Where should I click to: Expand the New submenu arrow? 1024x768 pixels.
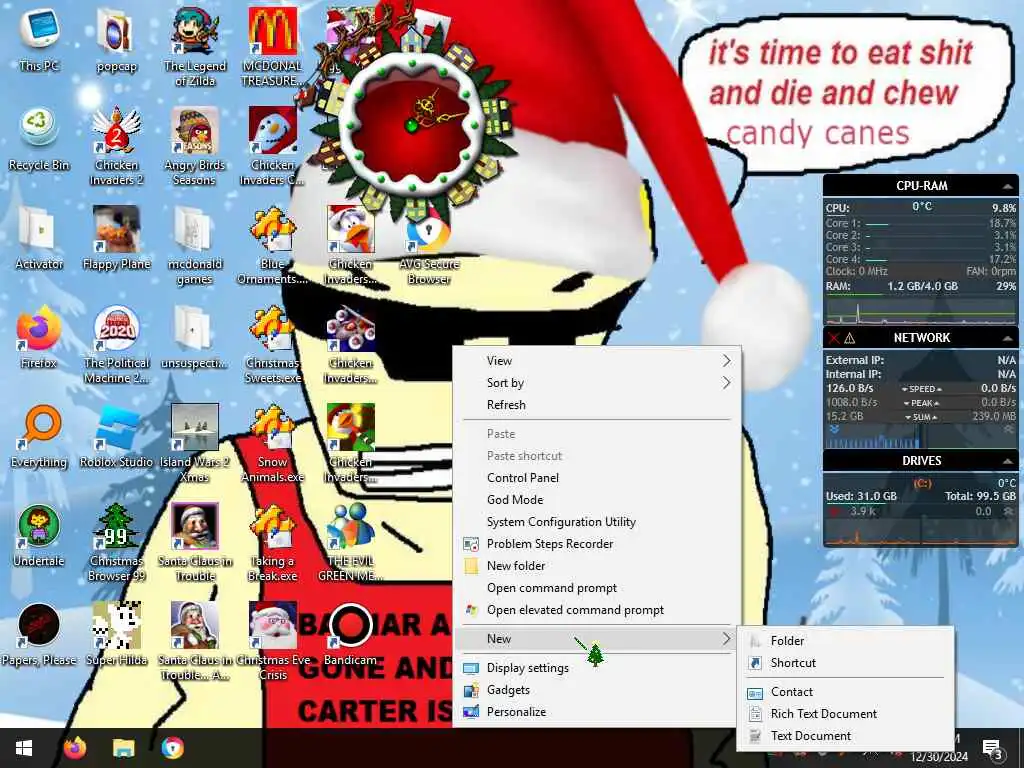click(726, 639)
